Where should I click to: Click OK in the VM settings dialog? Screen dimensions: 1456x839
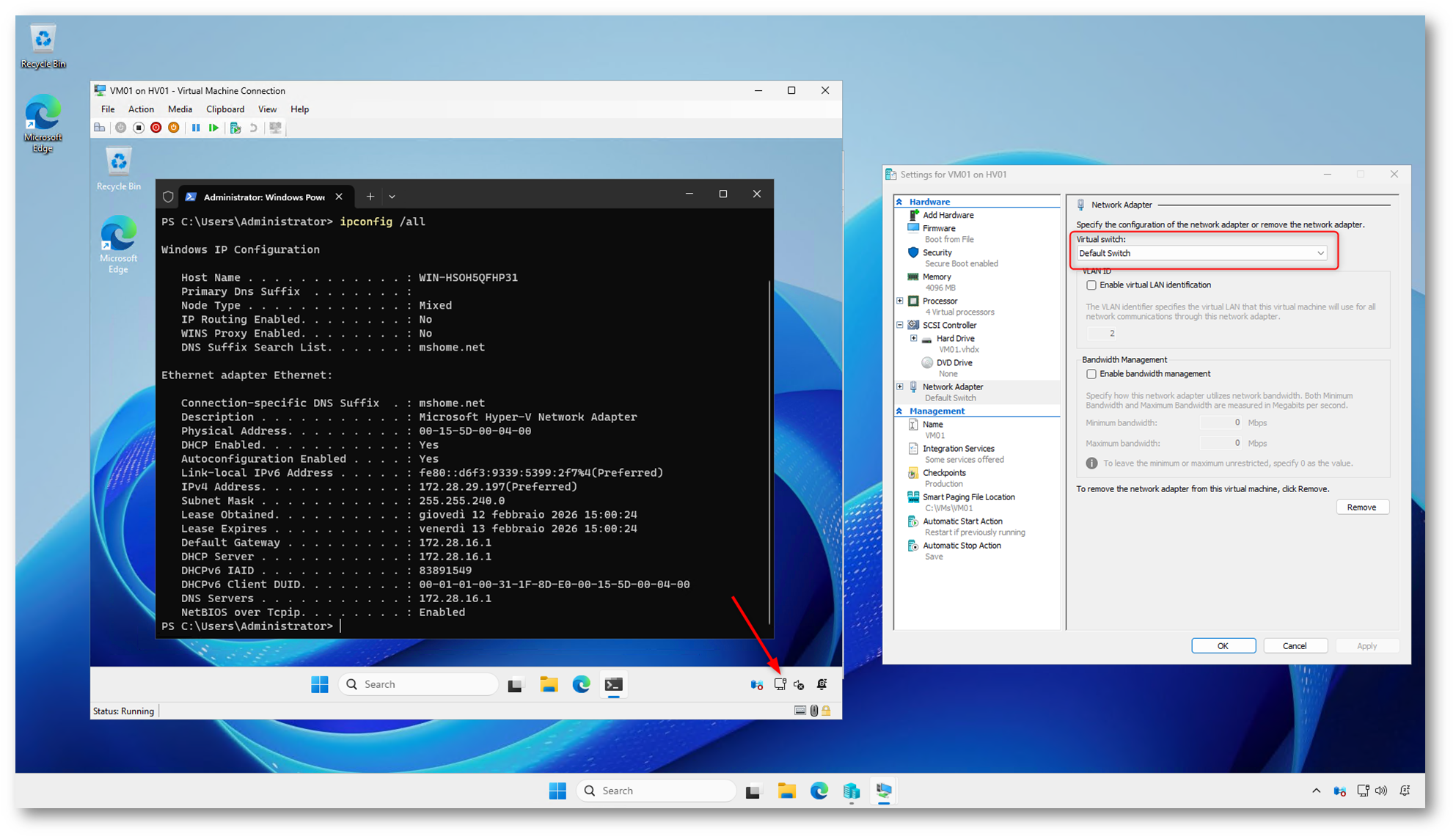coord(1223,646)
